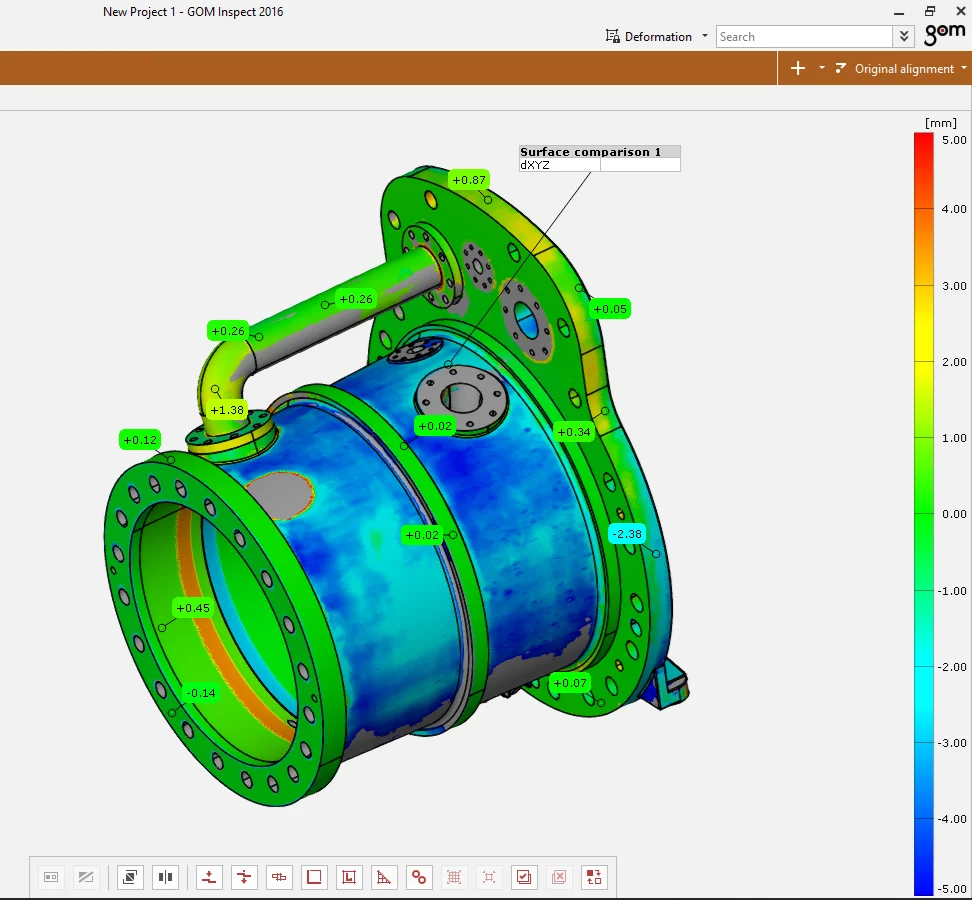Expand the Original alignment dropdown

(x=963, y=69)
